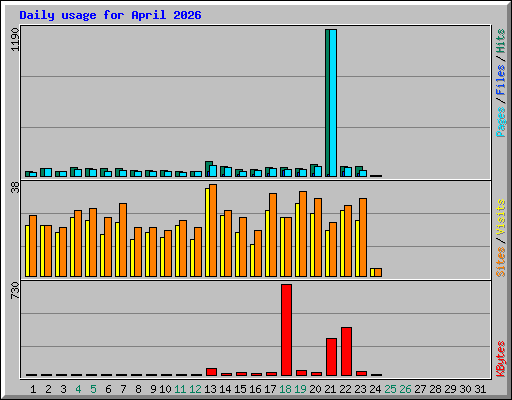Click the cyan 'Pages' legend label

(x=501, y=122)
